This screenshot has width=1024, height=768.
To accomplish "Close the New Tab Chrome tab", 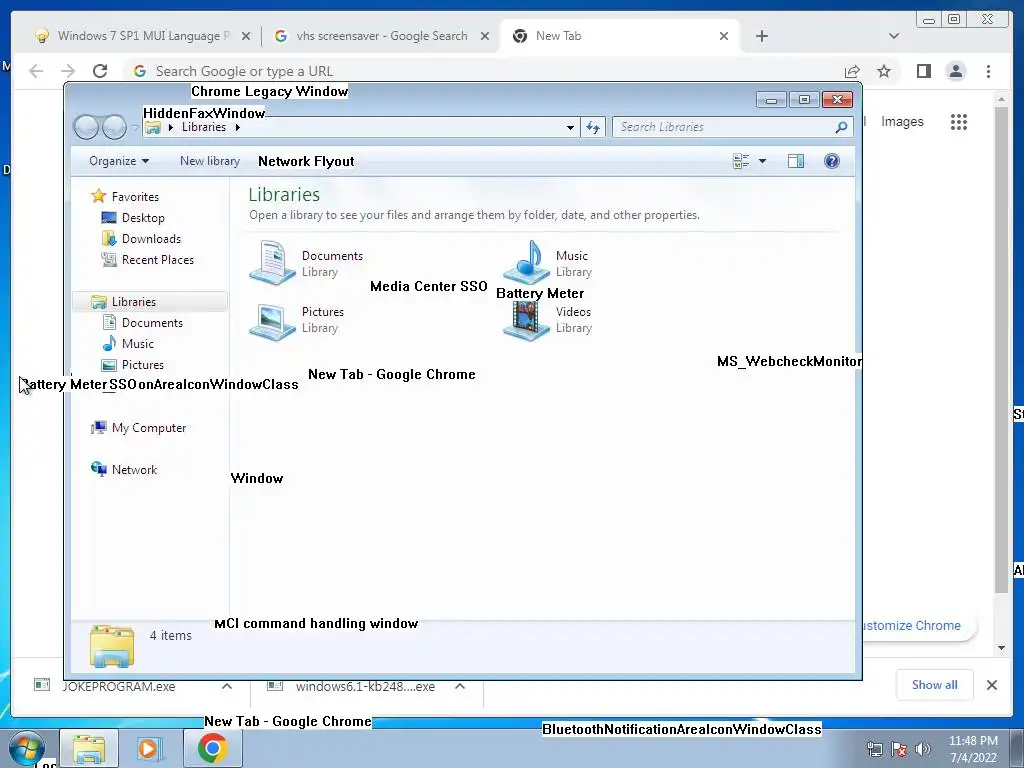I will pos(724,37).
